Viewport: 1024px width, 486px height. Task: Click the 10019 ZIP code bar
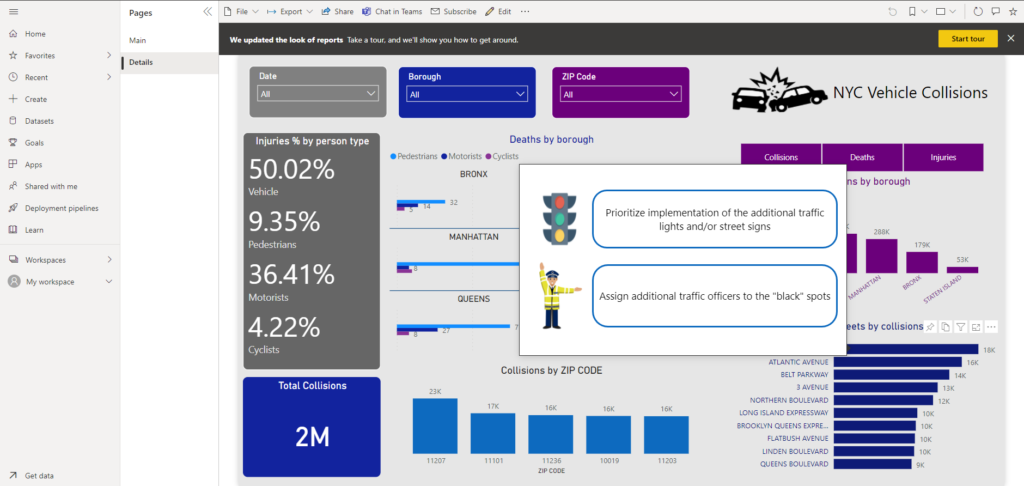pos(608,435)
